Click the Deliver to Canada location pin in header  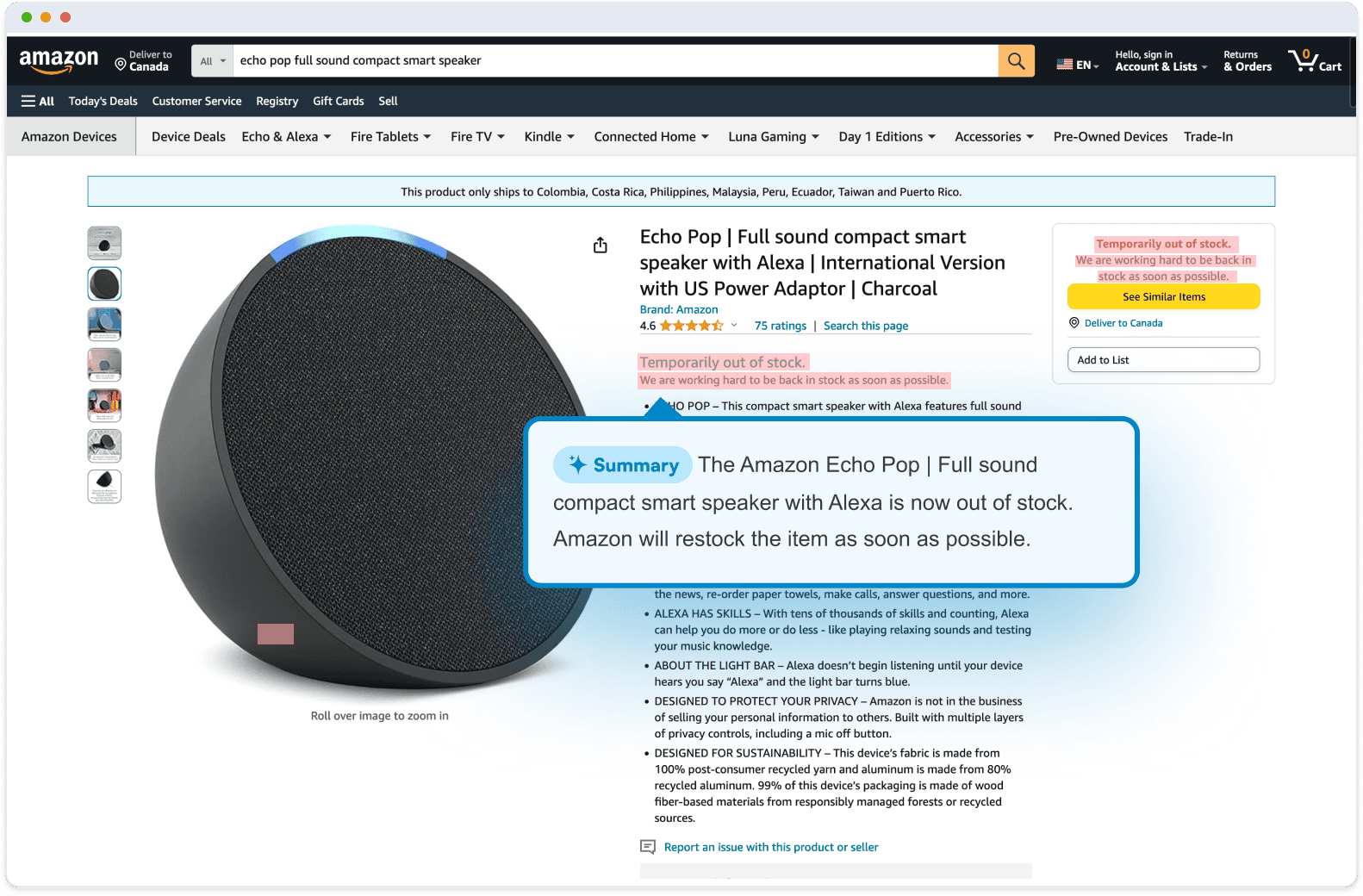[121, 63]
